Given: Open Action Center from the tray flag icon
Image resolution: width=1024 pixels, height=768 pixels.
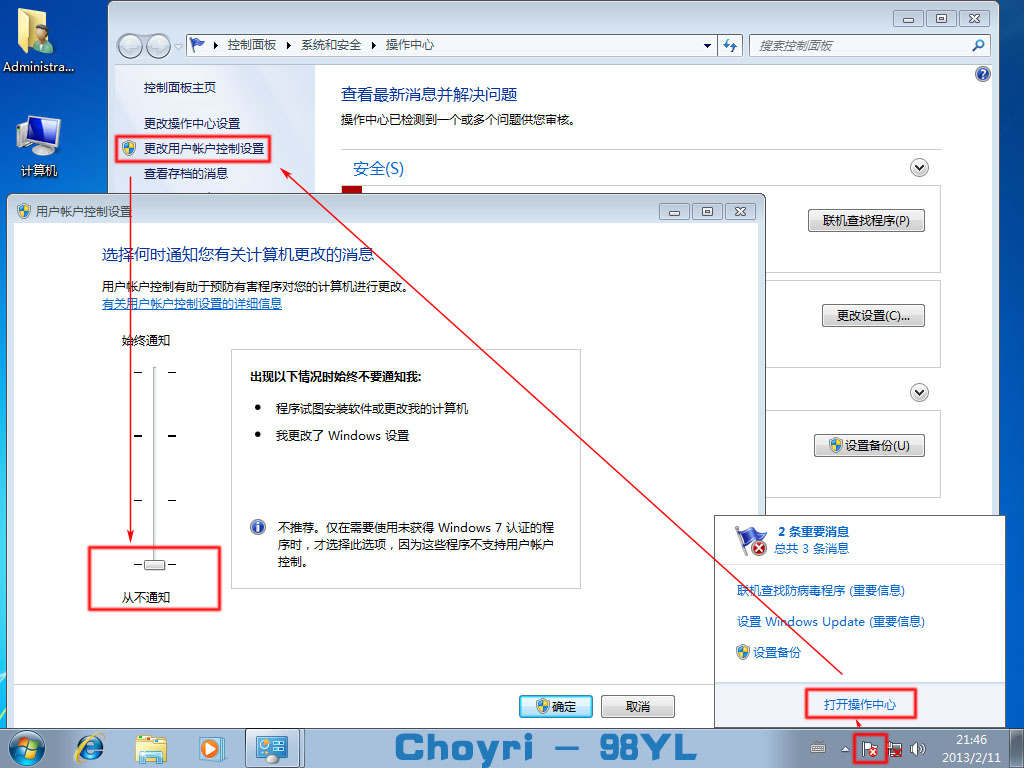Looking at the screenshot, I should click(869, 748).
